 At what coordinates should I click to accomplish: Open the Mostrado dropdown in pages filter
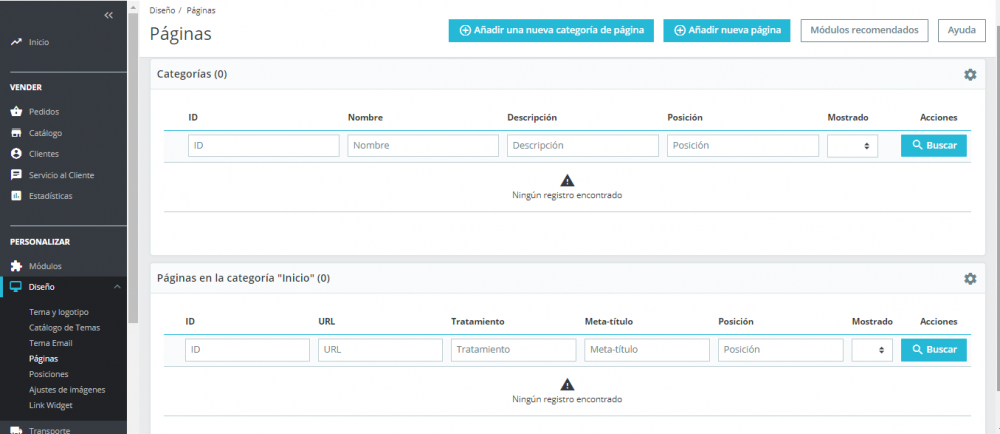[x=872, y=350]
